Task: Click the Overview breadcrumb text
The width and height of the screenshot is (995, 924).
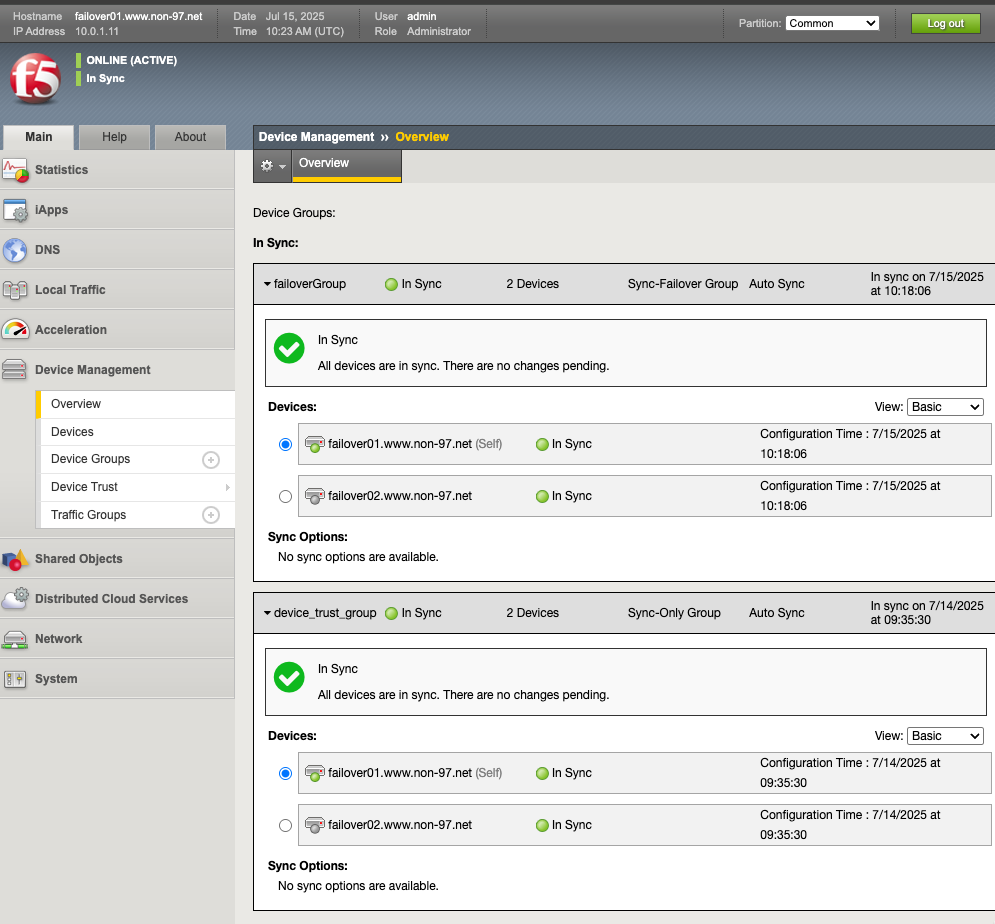Action: (x=422, y=137)
